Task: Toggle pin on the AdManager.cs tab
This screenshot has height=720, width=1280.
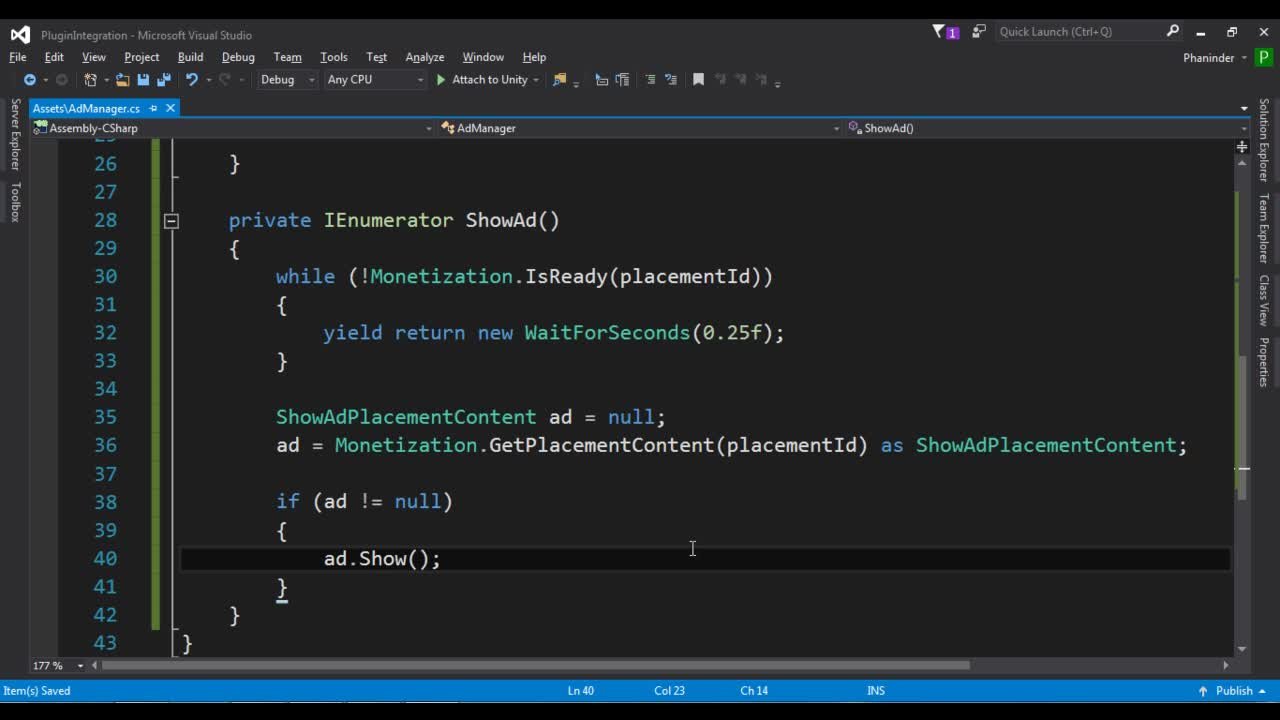Action: pos(153,108)
